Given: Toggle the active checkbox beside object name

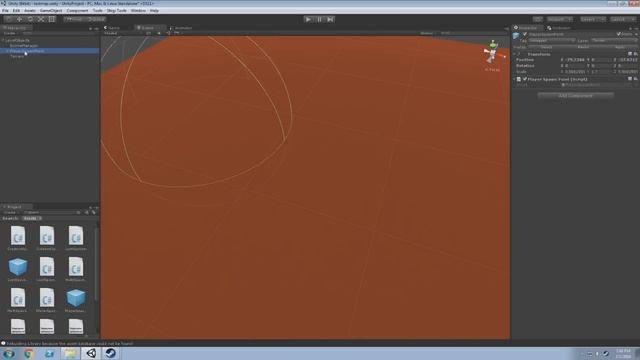Looking at the screenshot, I should pos(525,34).
